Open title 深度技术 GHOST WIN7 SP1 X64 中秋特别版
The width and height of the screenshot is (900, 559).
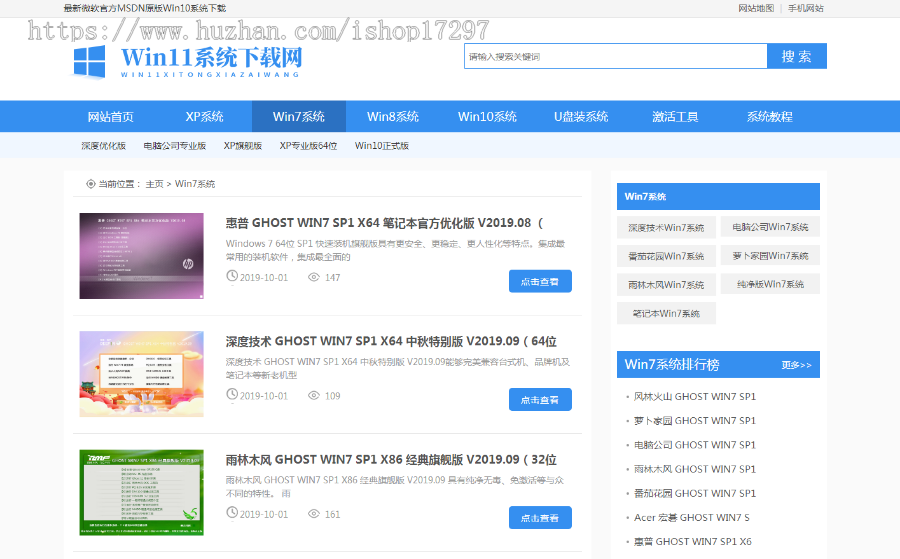[x=391, y=341]
